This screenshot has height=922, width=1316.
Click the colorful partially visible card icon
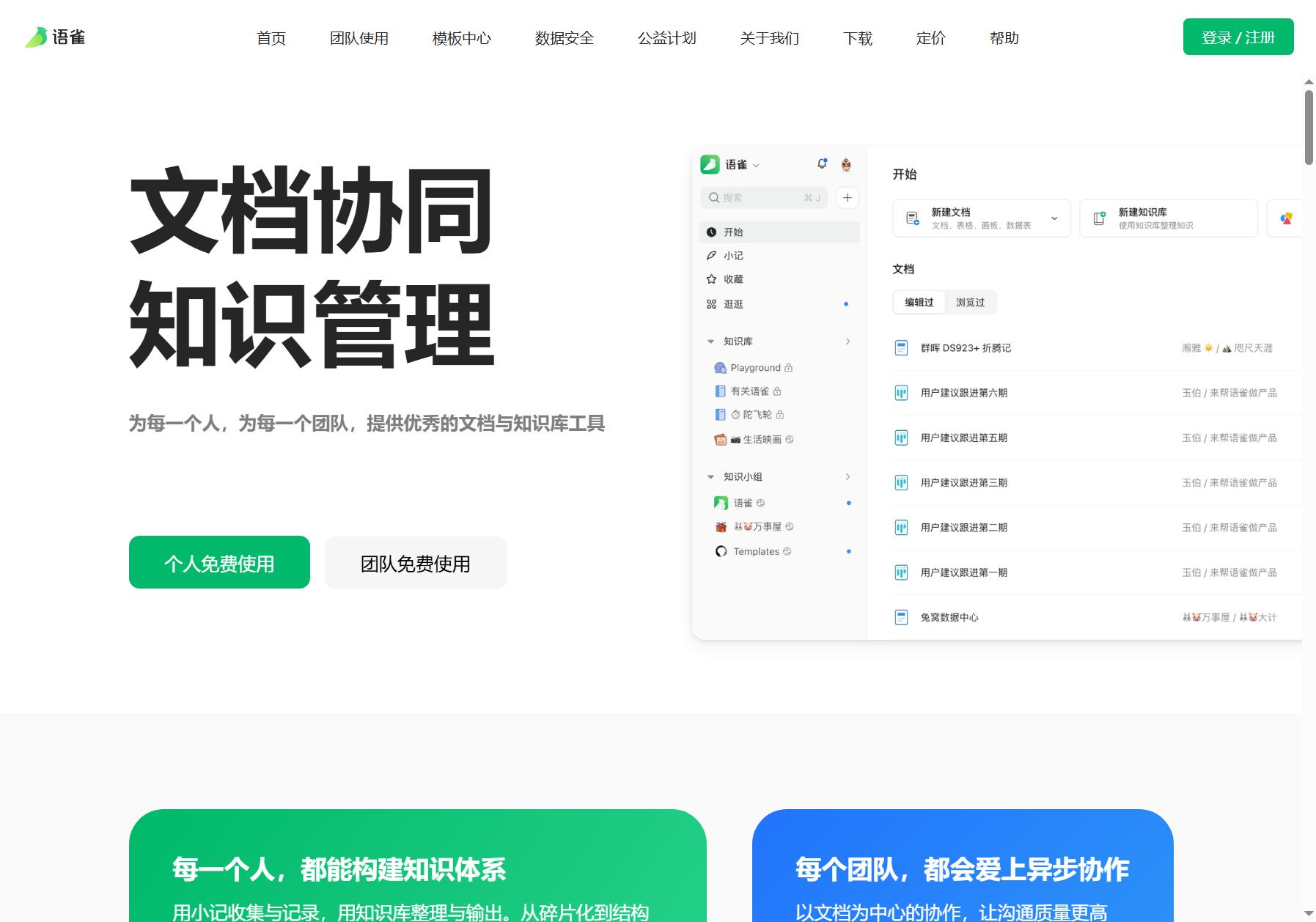point(1286,218)
